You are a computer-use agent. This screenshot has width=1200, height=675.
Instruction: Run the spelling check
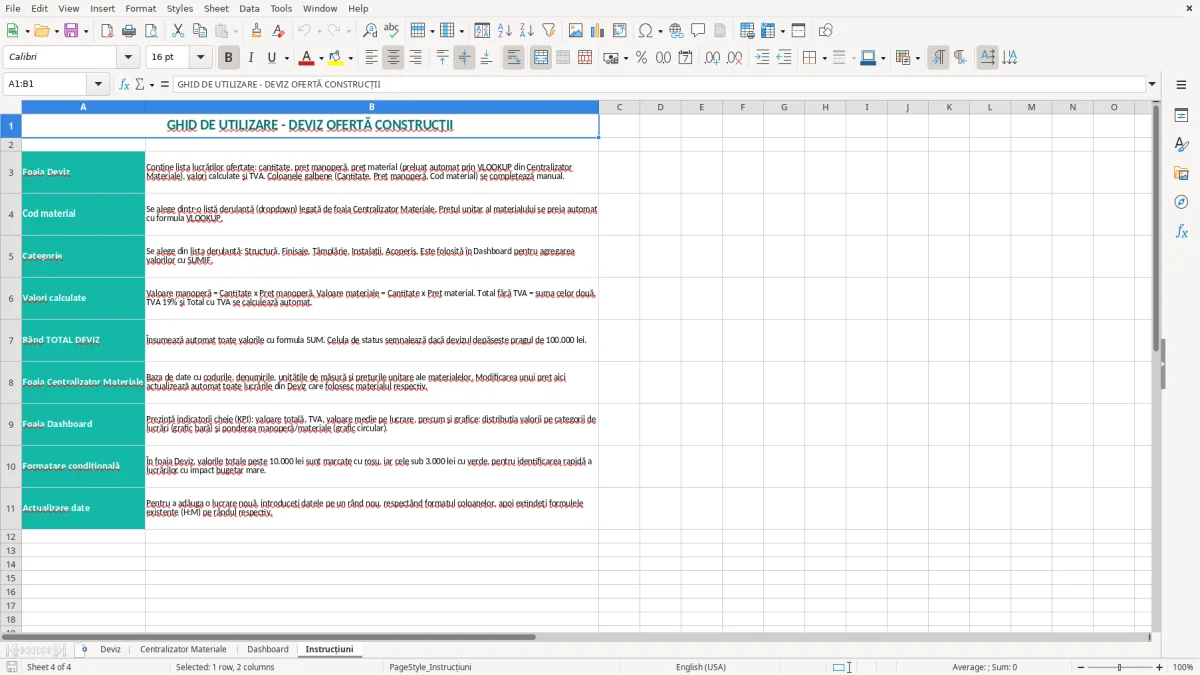point(391,31)
